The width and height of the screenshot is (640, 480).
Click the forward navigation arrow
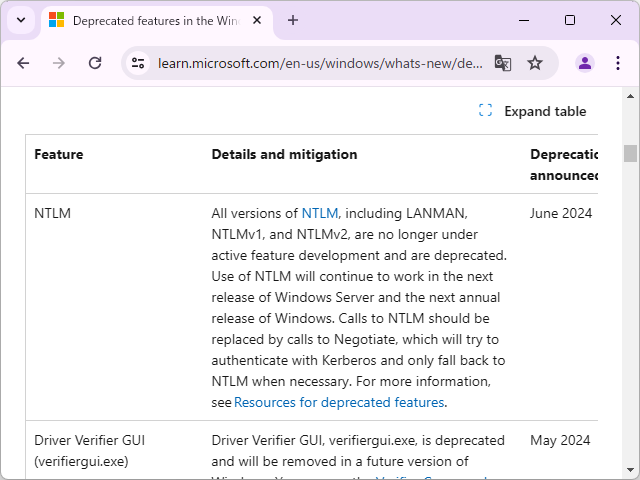pyautogui.click(x=59, y=63)
